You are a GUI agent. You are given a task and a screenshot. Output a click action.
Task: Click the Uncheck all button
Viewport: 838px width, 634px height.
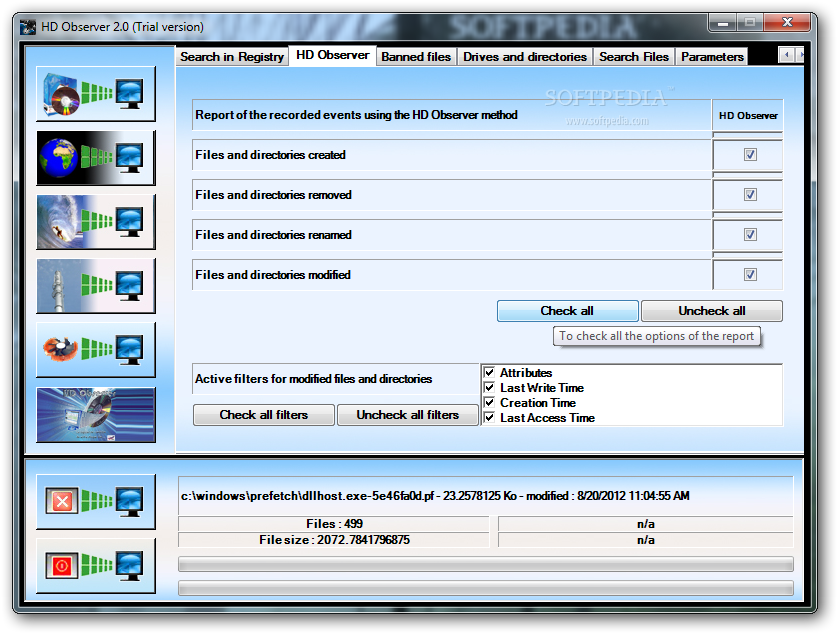712,311
